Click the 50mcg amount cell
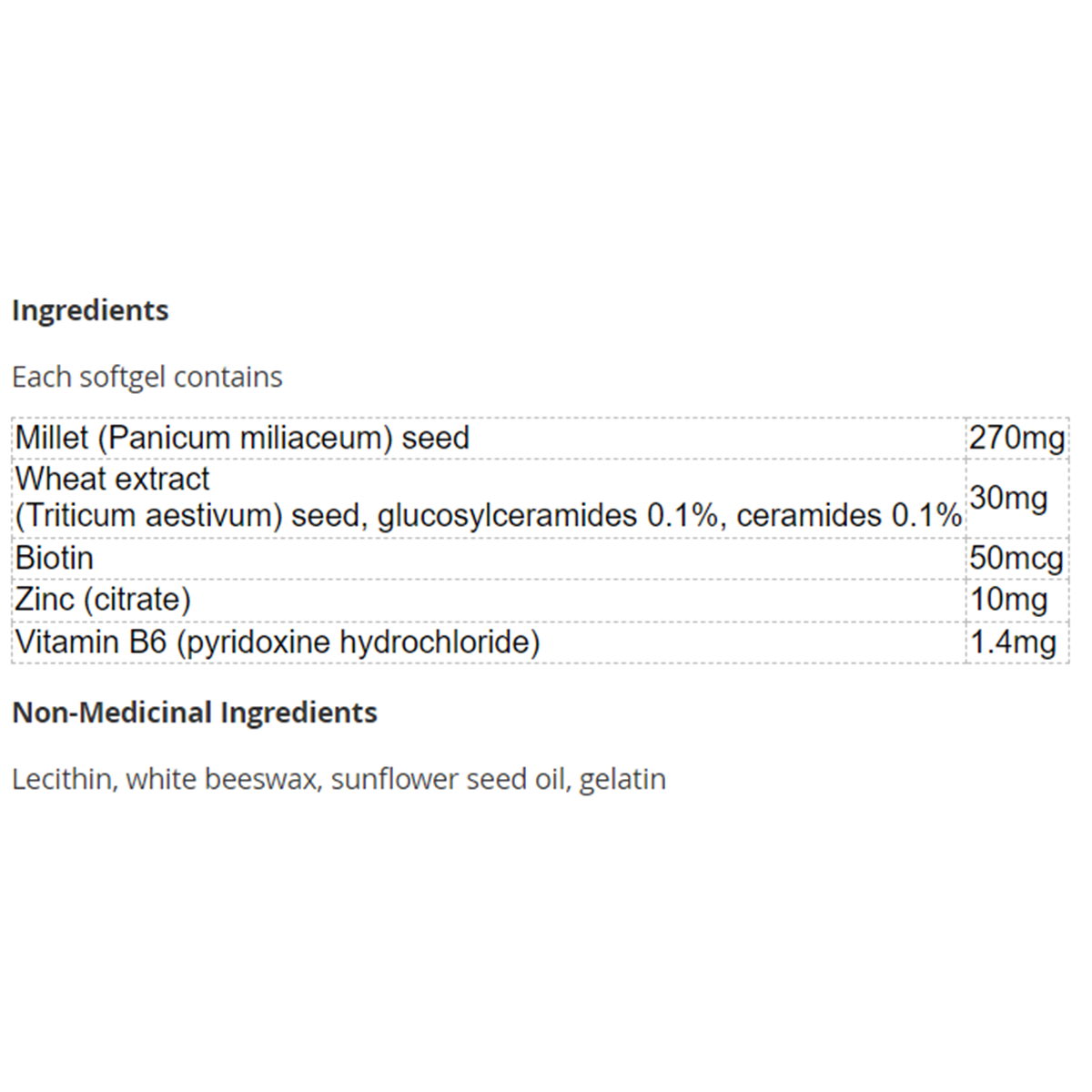The width and height of the screenshot is (1092, 1092). click(x=1016, y=558)
